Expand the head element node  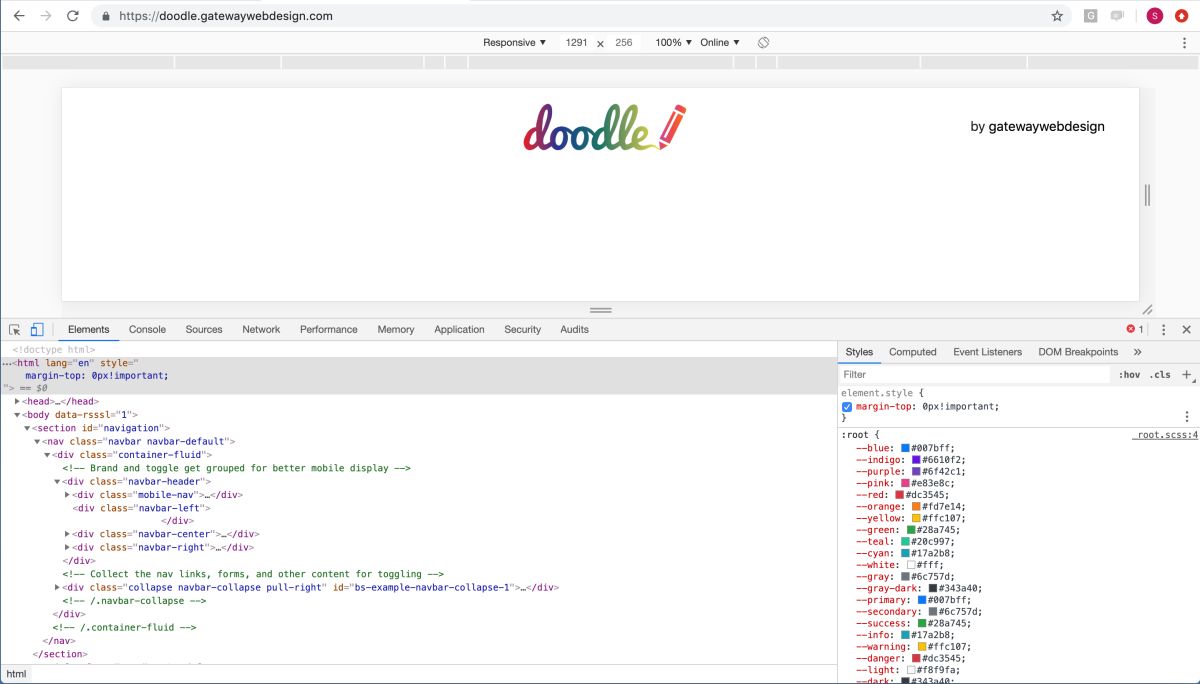pyautogui.click(x=18, y=401)
